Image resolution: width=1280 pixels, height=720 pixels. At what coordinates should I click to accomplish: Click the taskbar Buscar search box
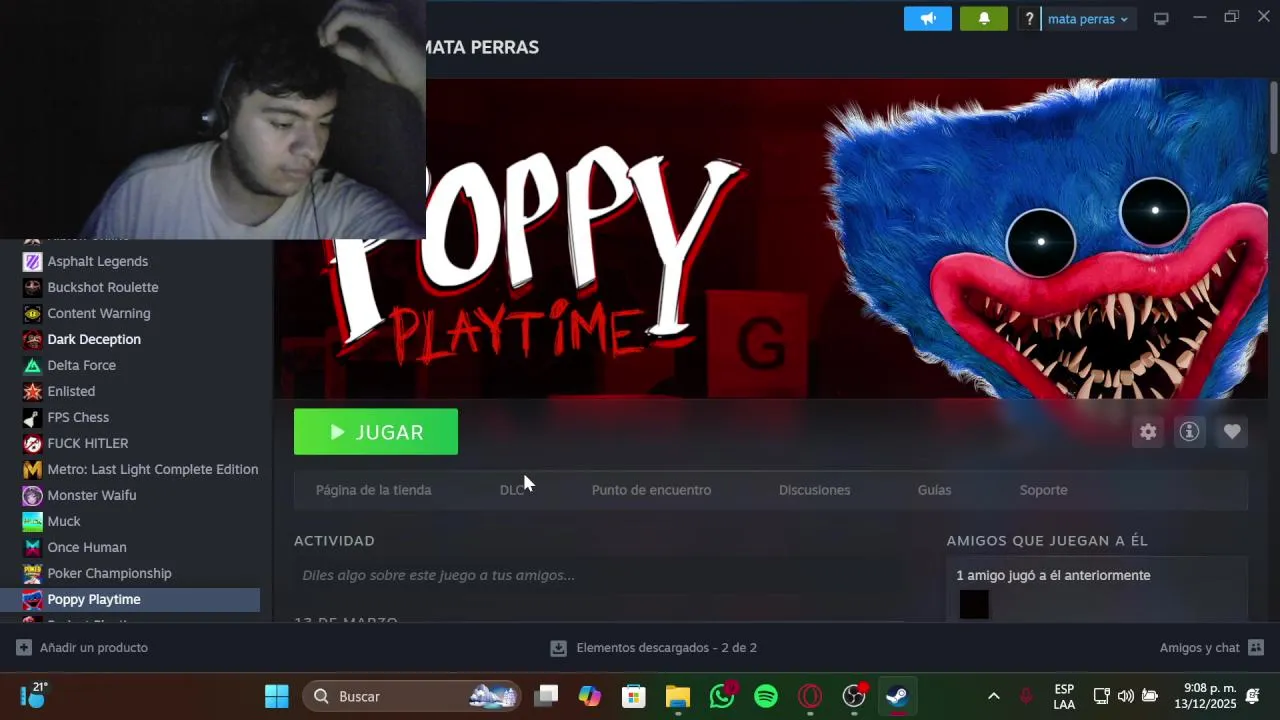pyautogui.click(x=413, y=696)
